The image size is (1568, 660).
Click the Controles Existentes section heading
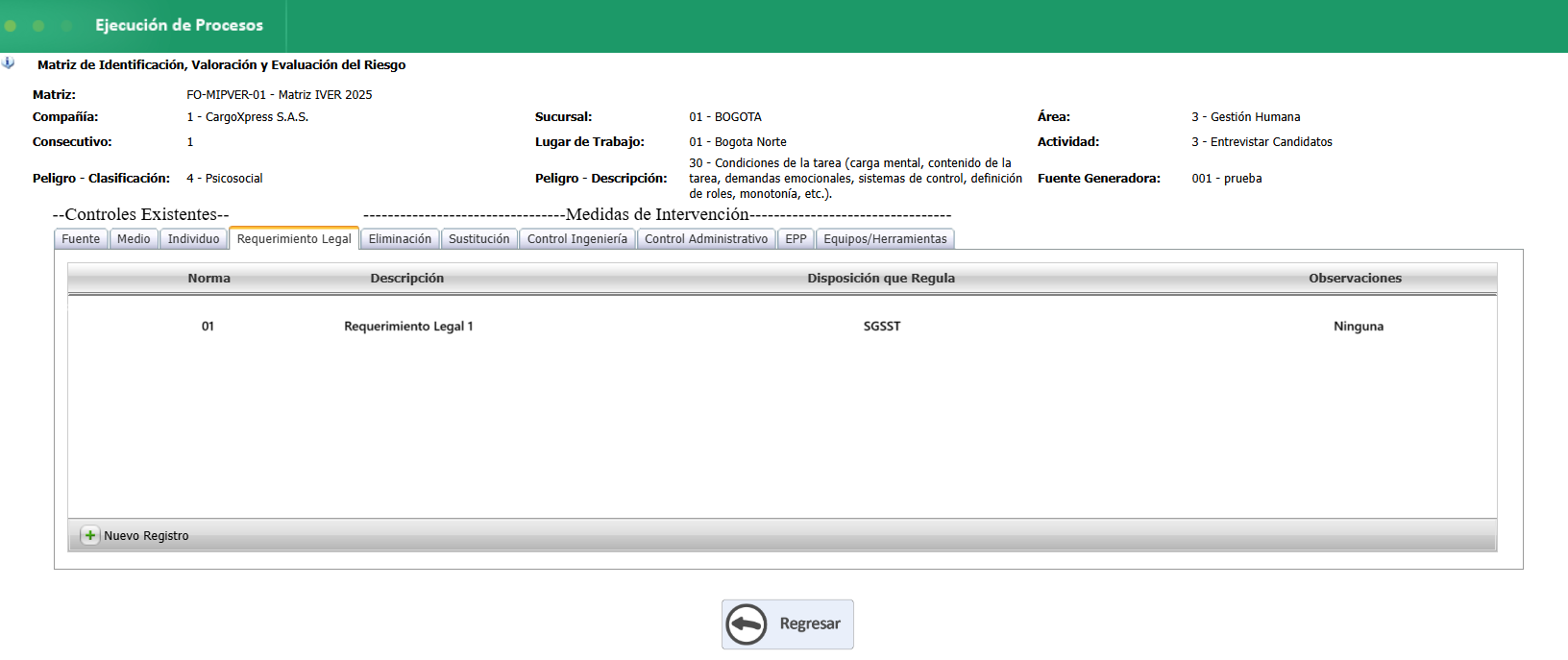[x=141, y=214]
